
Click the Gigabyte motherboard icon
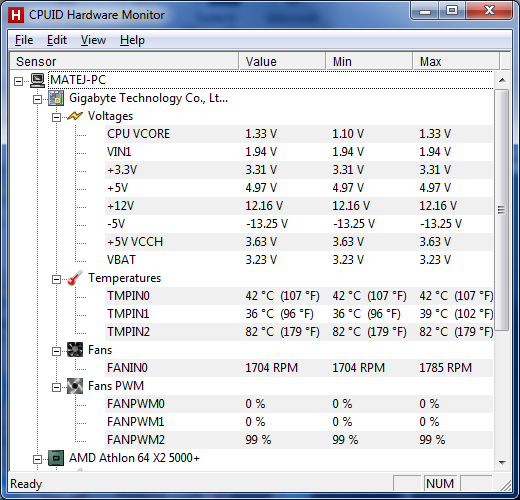pos(56,98)
